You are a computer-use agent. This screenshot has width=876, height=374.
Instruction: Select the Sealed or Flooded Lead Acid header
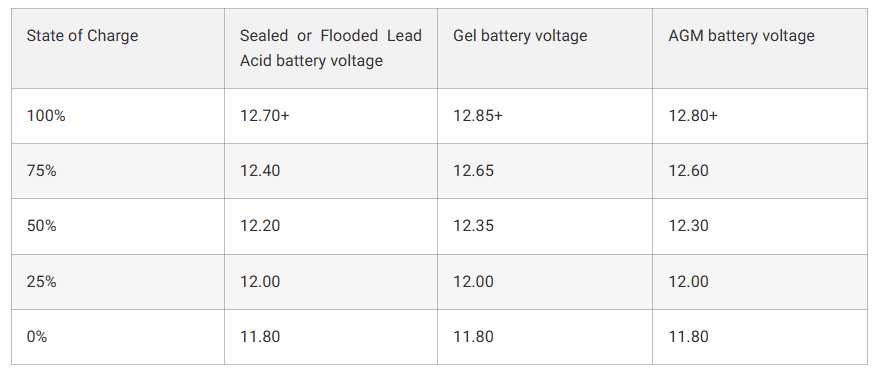331,48
